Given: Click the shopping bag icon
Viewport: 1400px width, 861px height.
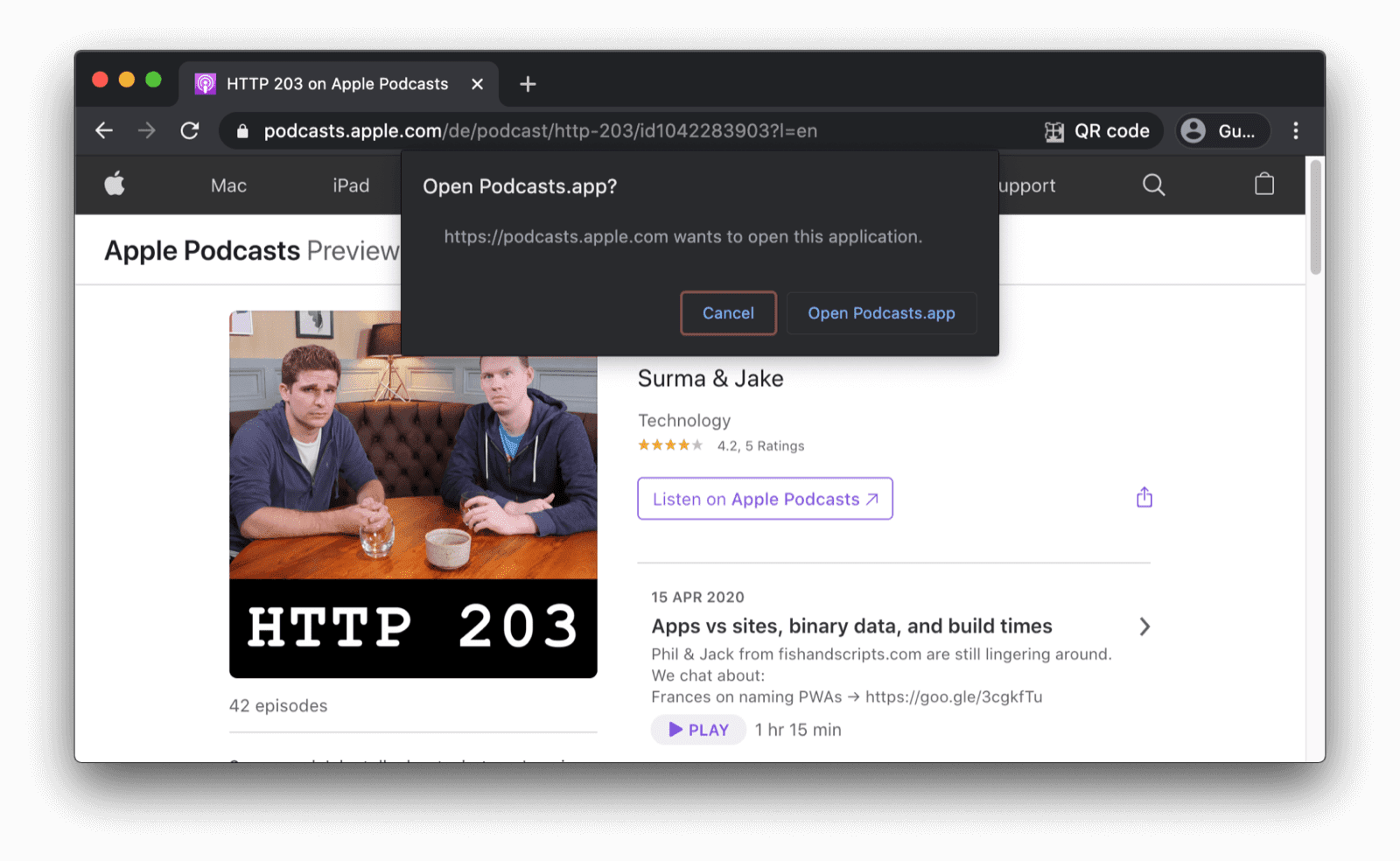Looking at the screenshot, I should pyautogui.click(x=1263, y=185).
